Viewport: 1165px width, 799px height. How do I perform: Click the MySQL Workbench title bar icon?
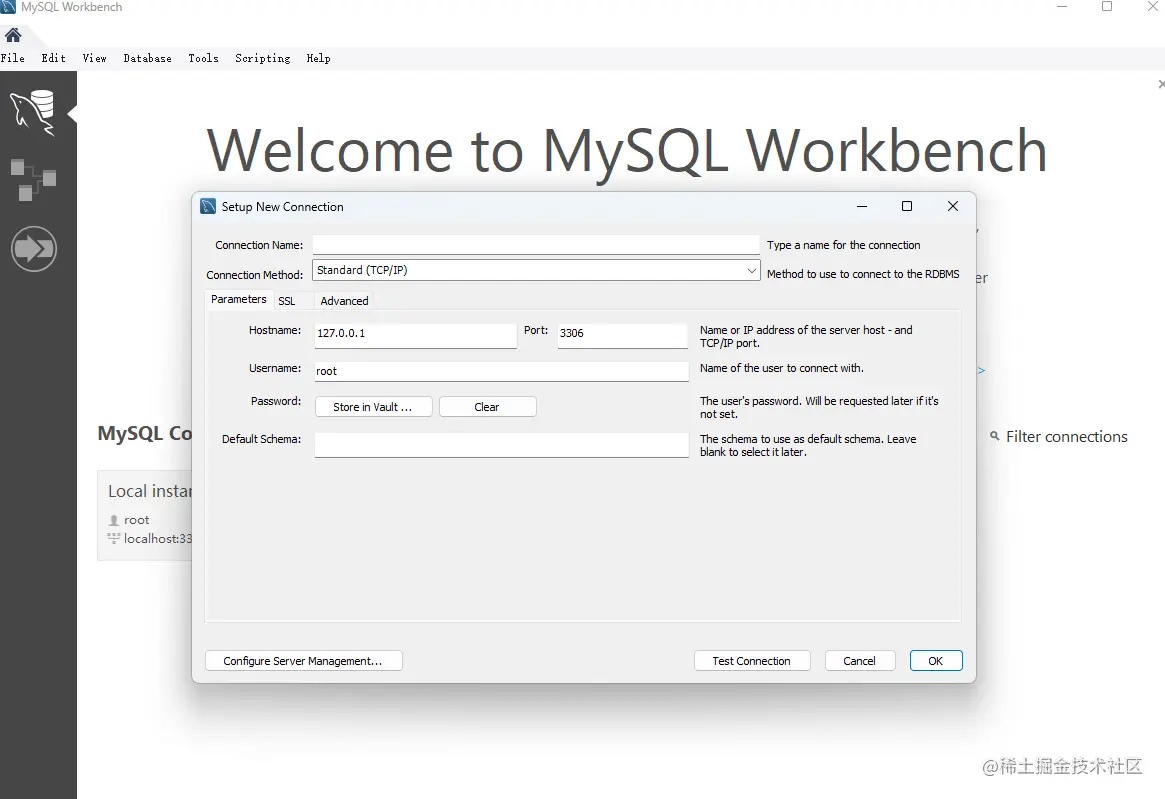8,7
